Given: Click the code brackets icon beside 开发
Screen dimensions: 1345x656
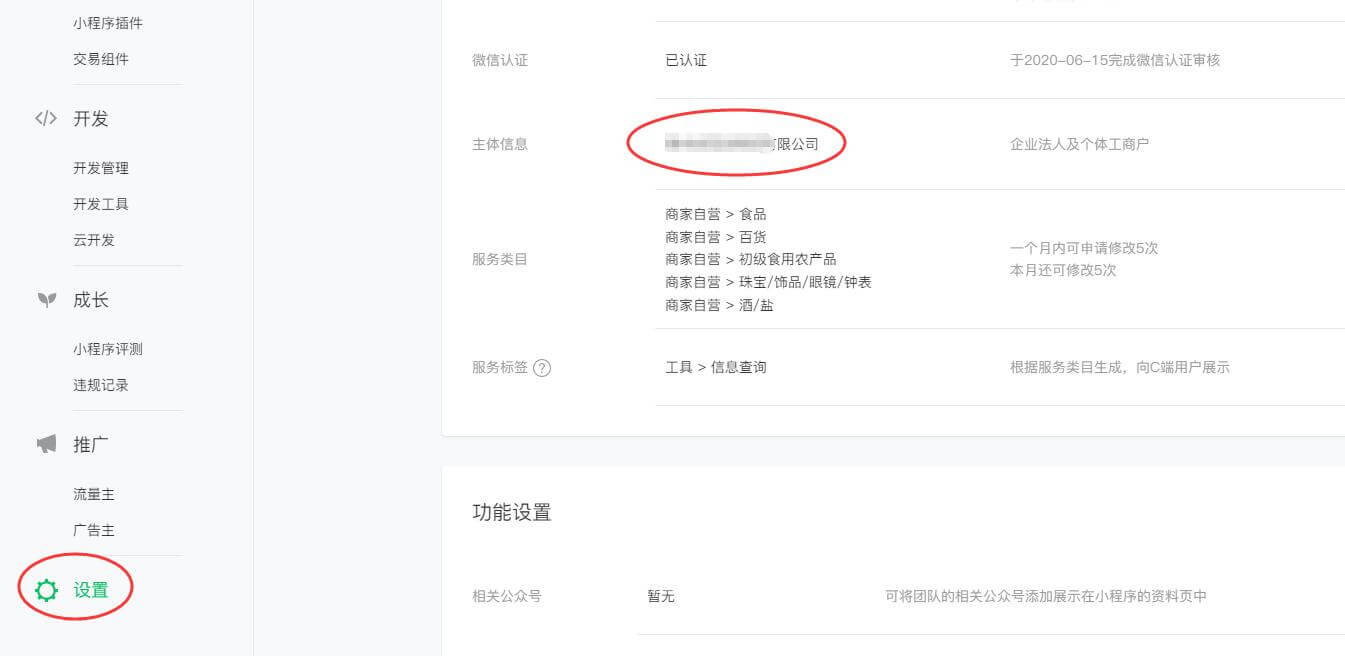Looking at the screenshot, I should pos(46,119).
